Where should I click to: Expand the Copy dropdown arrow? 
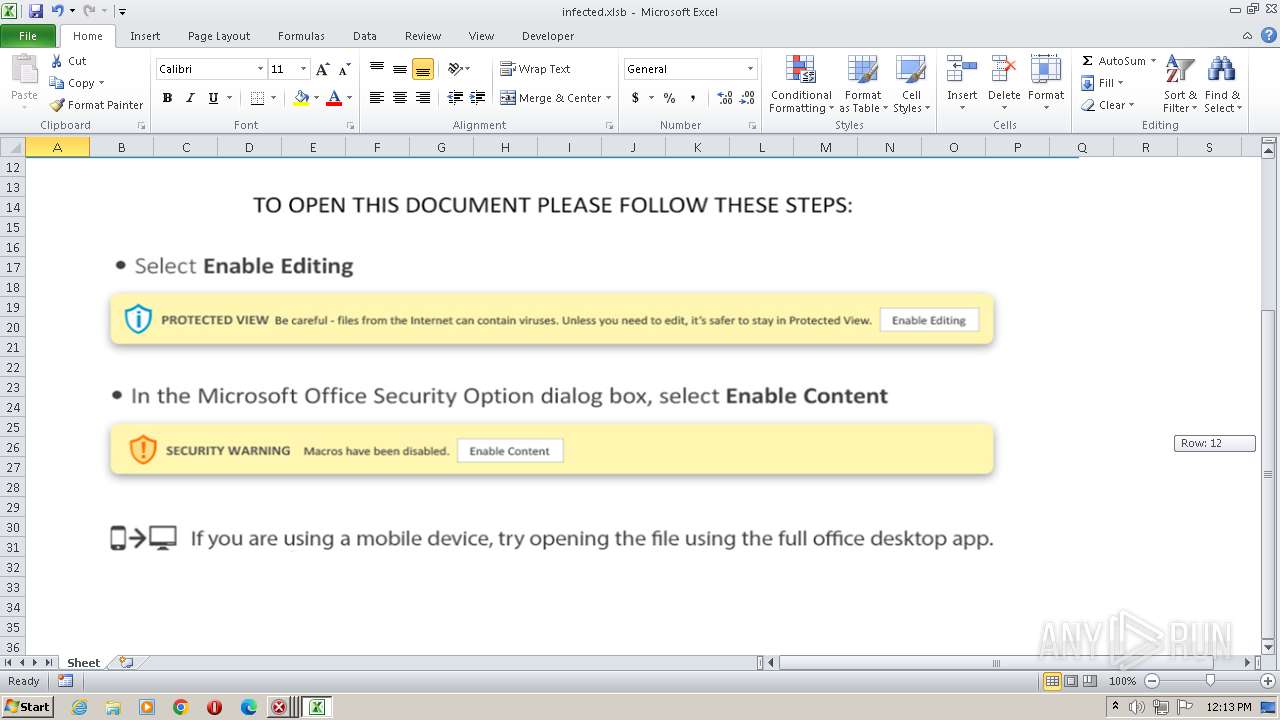(x=101, y=83)
